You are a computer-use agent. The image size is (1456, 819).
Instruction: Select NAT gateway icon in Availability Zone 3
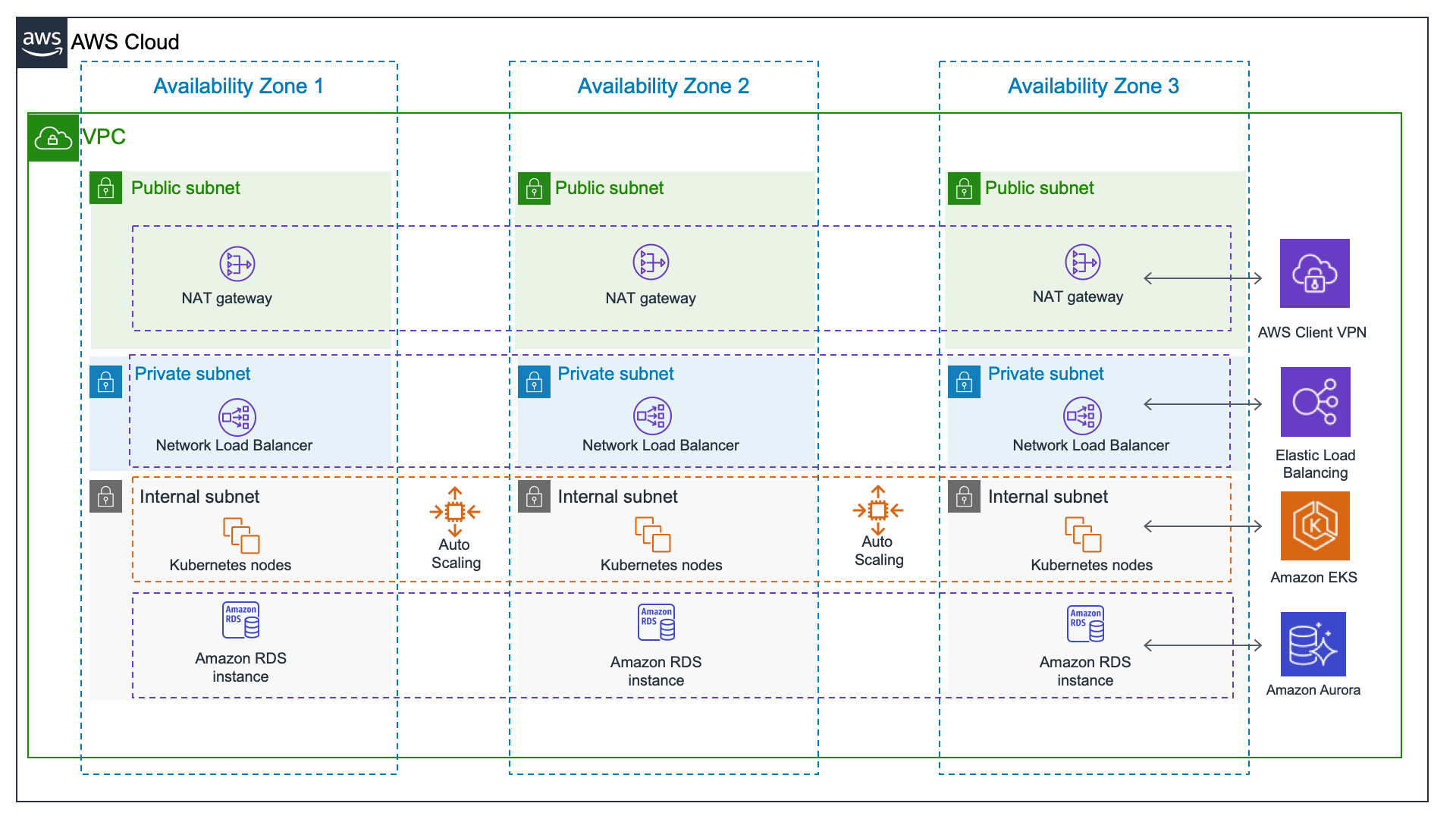[1083, 262]
